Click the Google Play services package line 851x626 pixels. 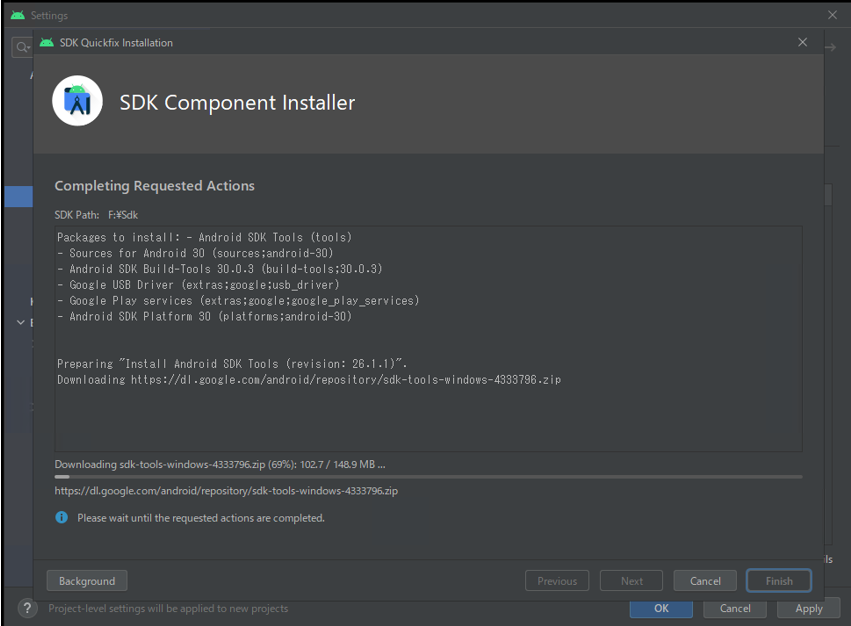tap(238, 301)
